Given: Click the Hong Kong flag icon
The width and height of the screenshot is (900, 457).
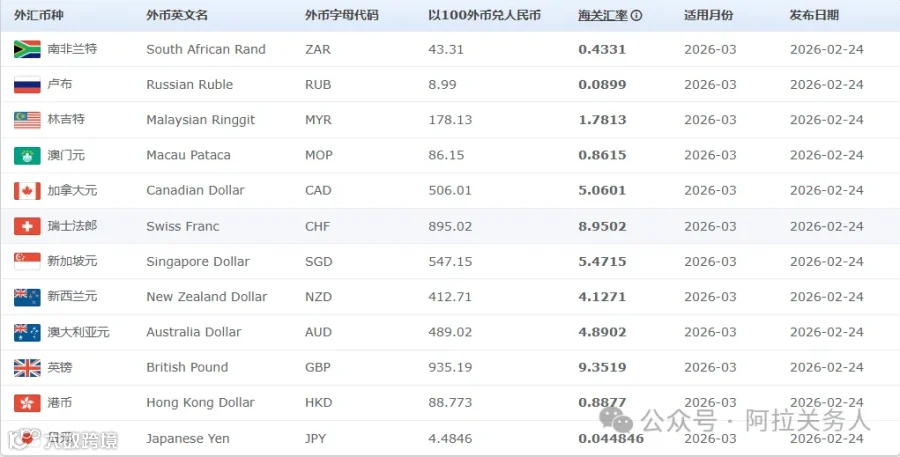Looking at the screenshot, I should click(x=27, y=403).
